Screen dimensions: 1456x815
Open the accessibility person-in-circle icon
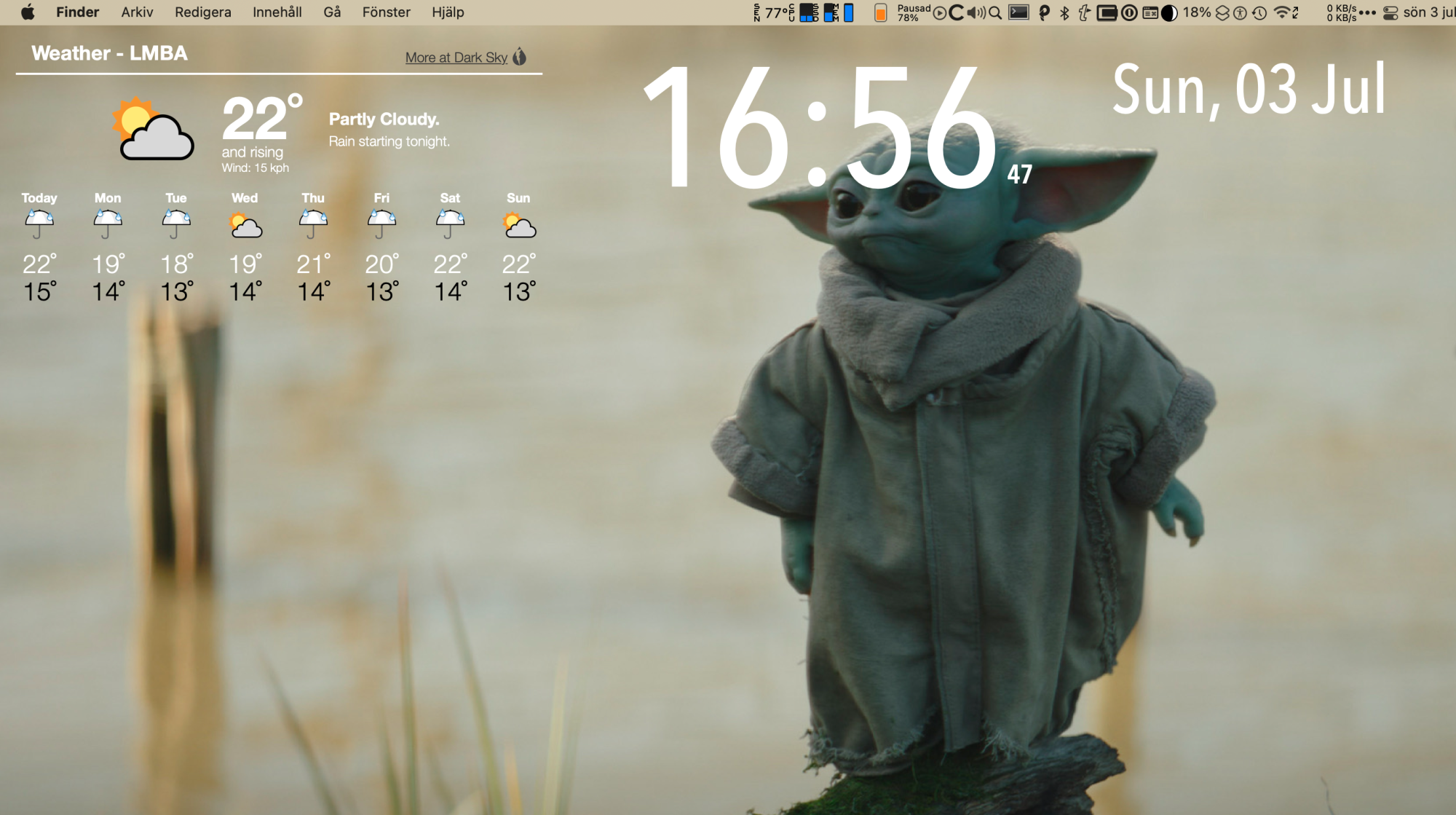click(x=1240, y=12)
